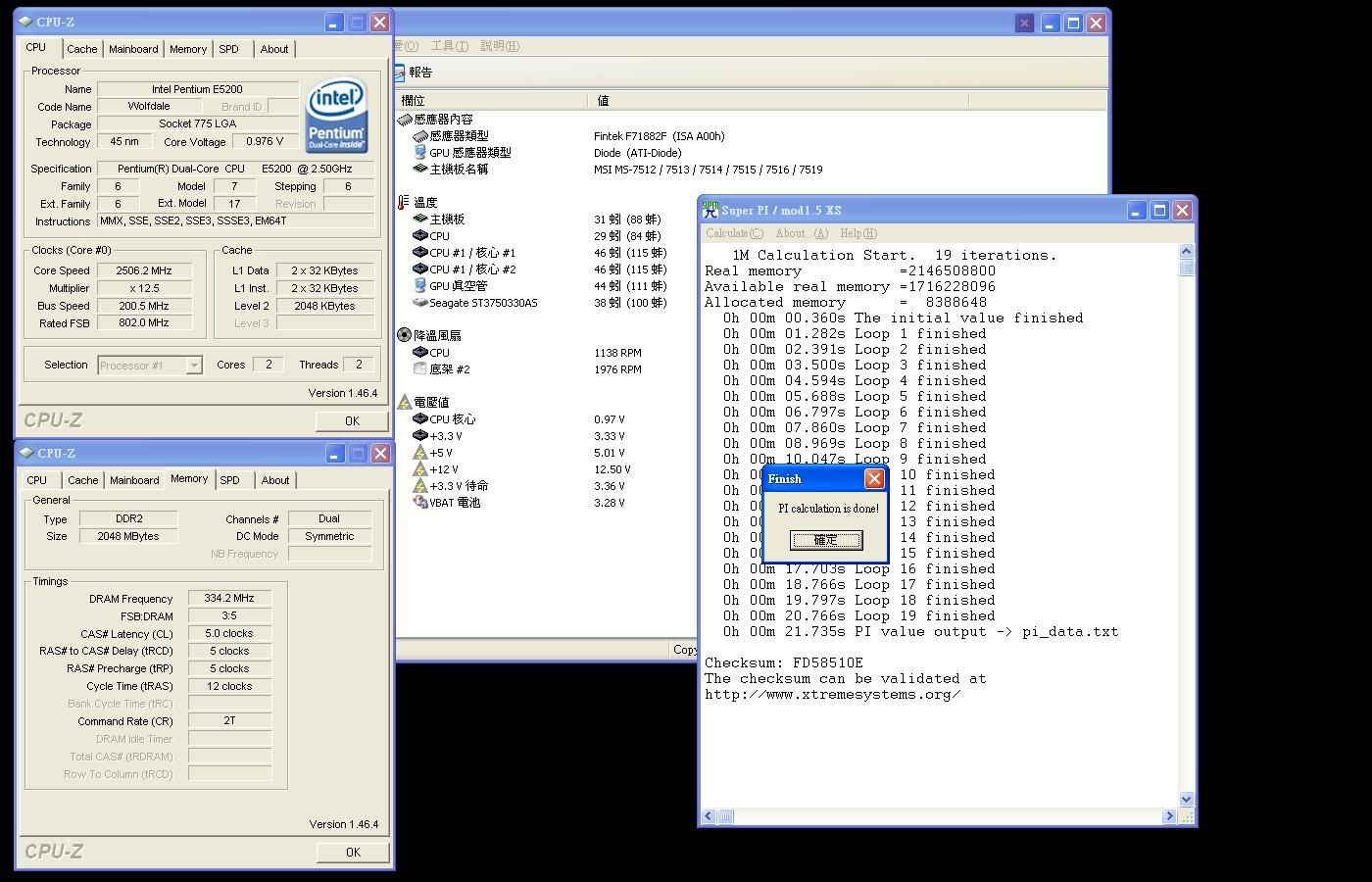Click the Copy button at the monitor's bottom
The height and width of the screenshot is (882, 1372).
pos(684,649)
